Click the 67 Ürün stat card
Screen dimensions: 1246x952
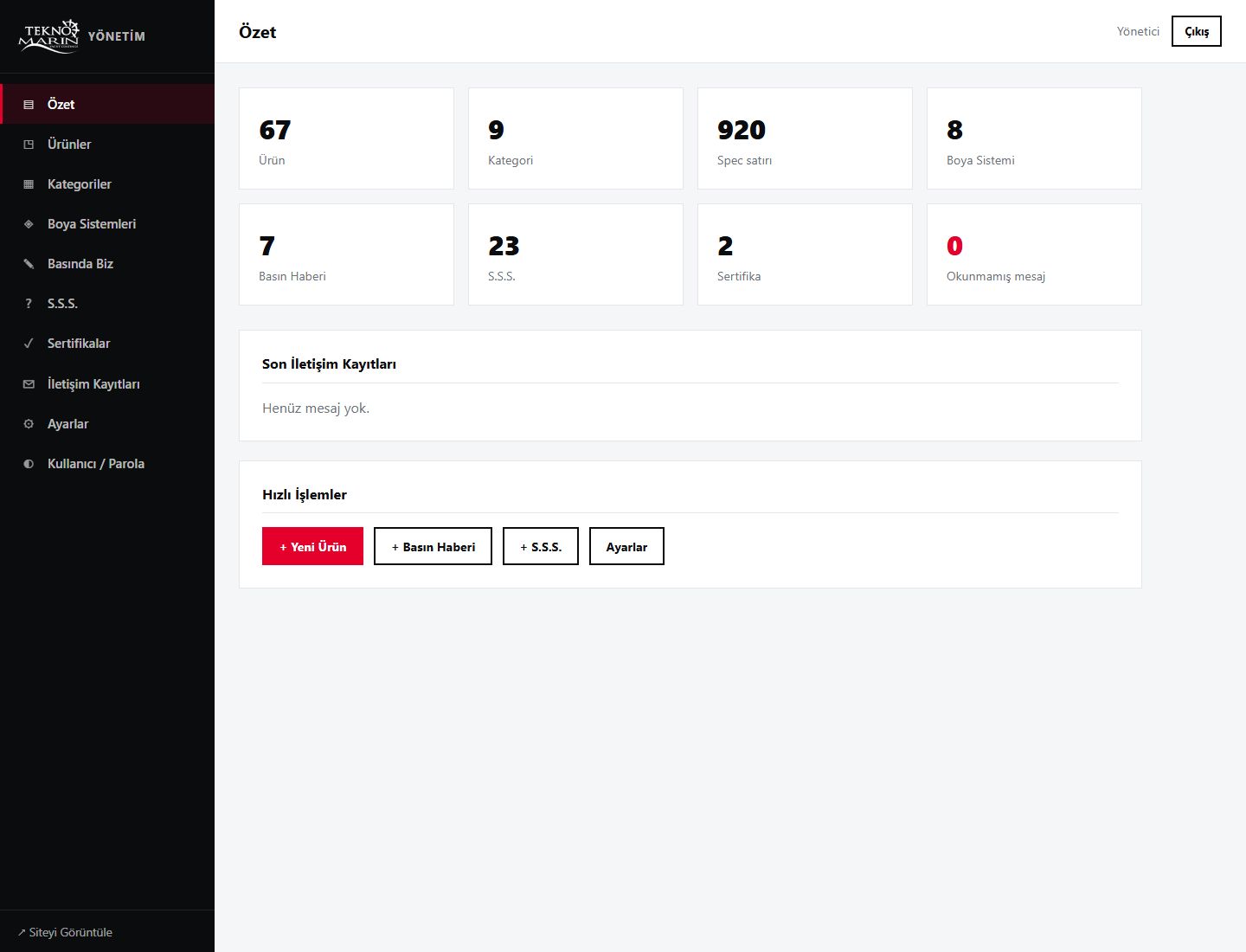346,138
